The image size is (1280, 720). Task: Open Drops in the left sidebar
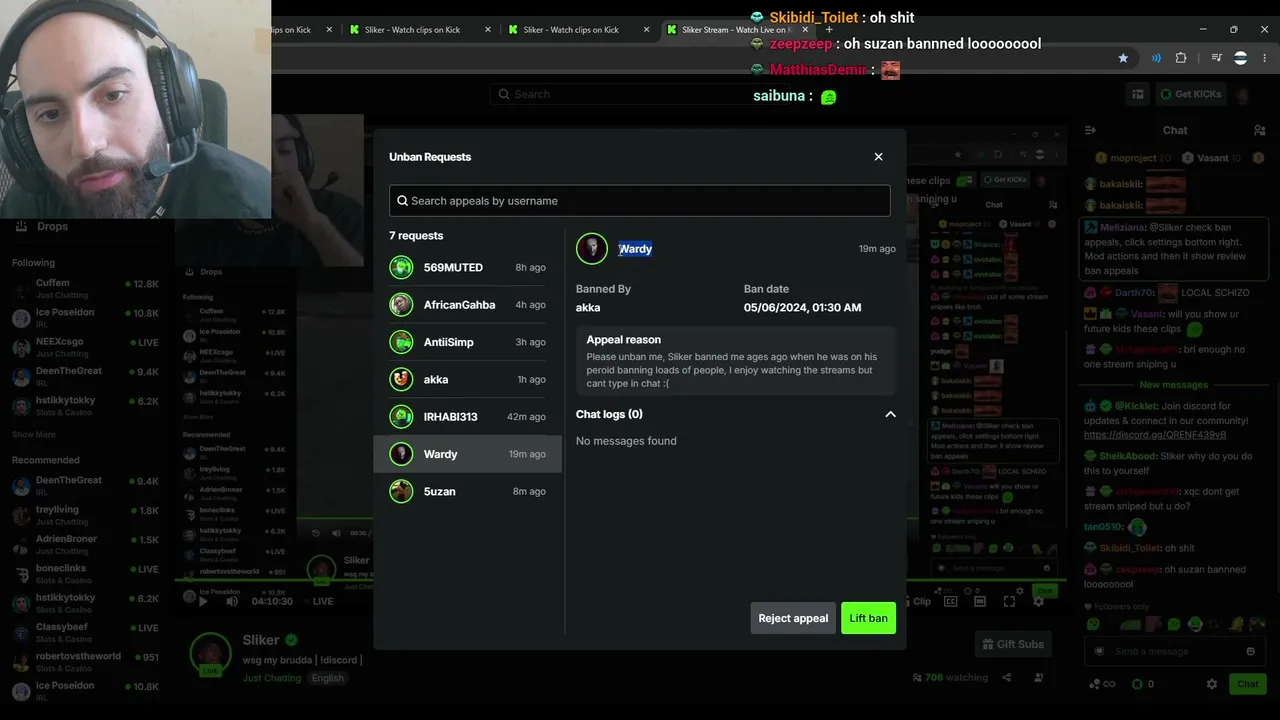point(42,227)
